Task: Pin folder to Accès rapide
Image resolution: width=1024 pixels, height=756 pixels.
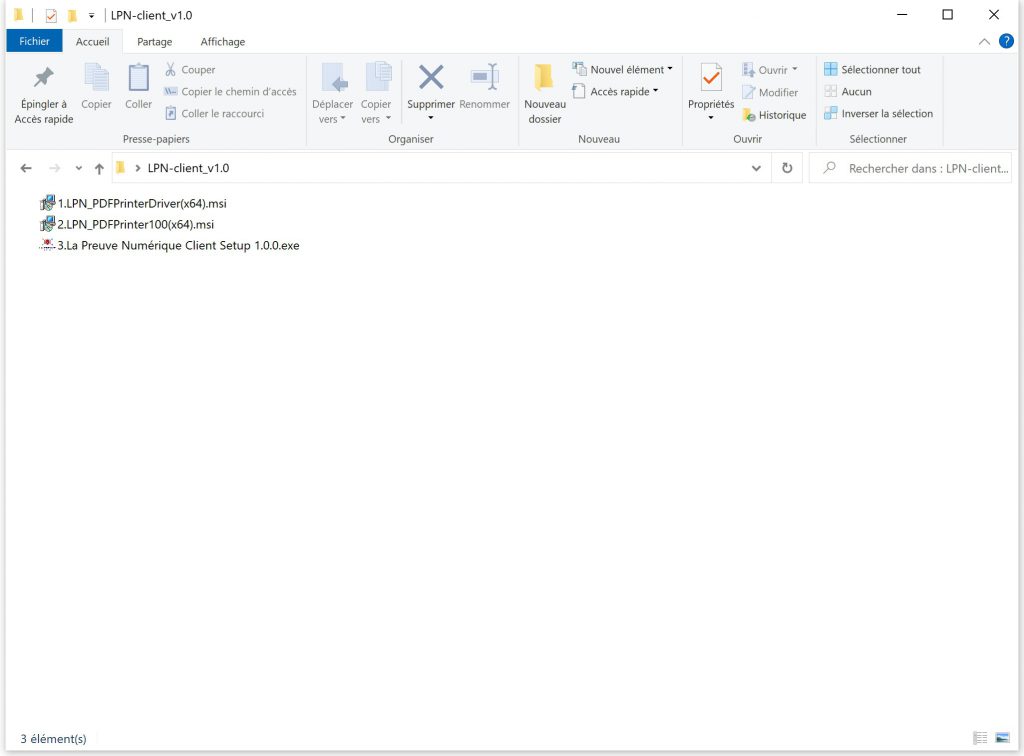Action: [43, 93]
